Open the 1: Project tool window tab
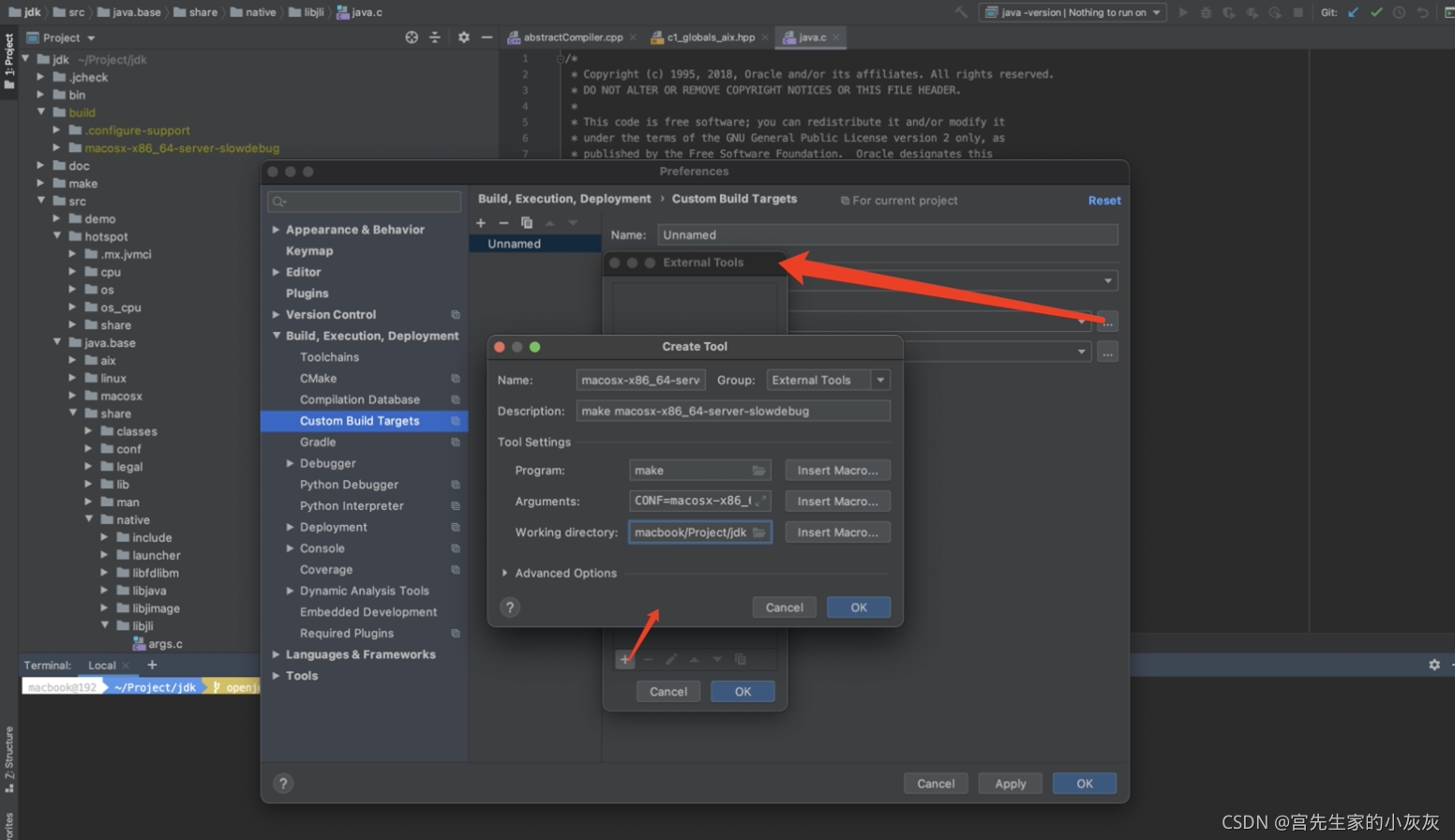This screenshot has width=1455, height=840. click(x=9, y=62)
